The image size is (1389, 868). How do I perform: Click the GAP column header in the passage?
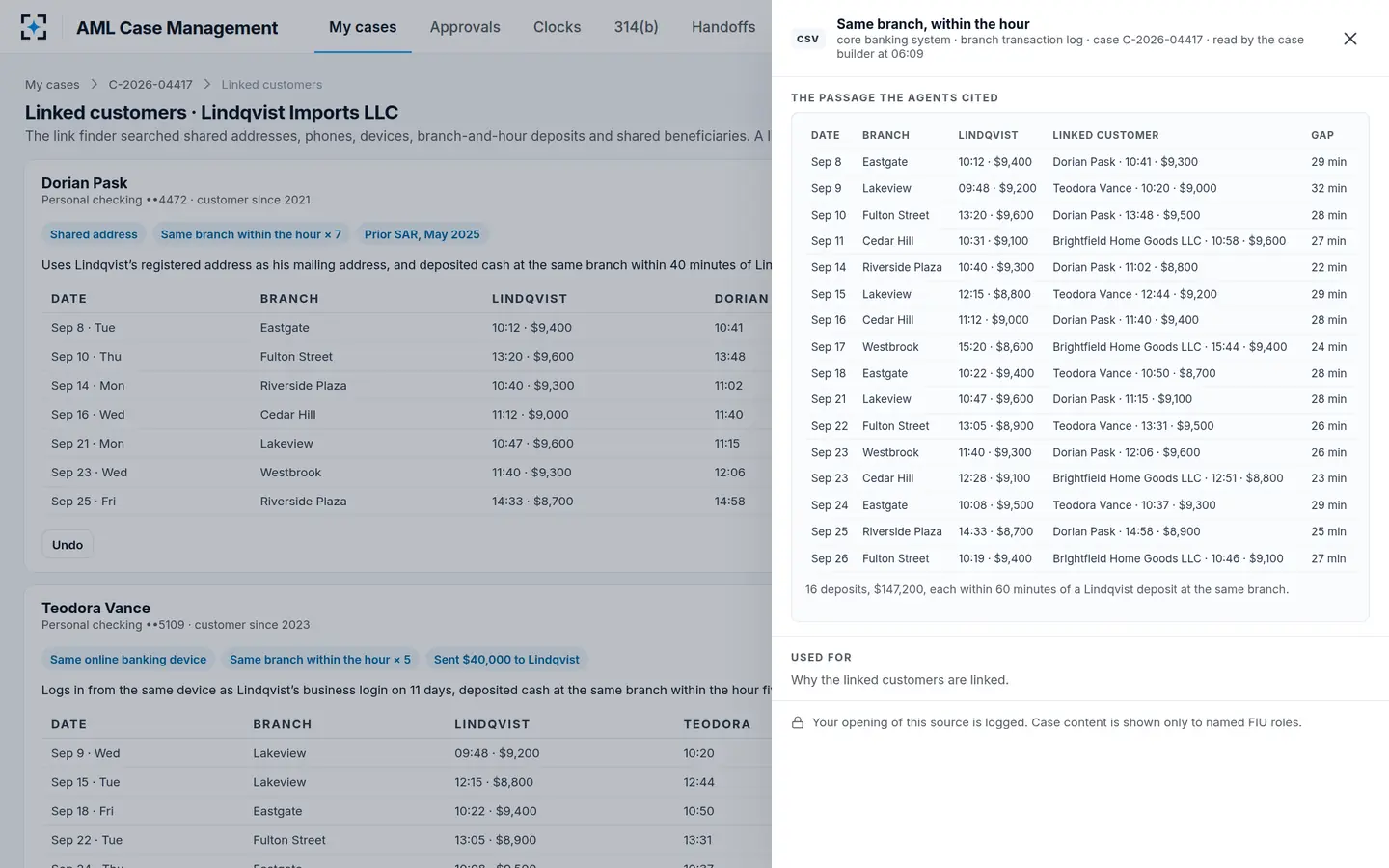pos(1322,135)
